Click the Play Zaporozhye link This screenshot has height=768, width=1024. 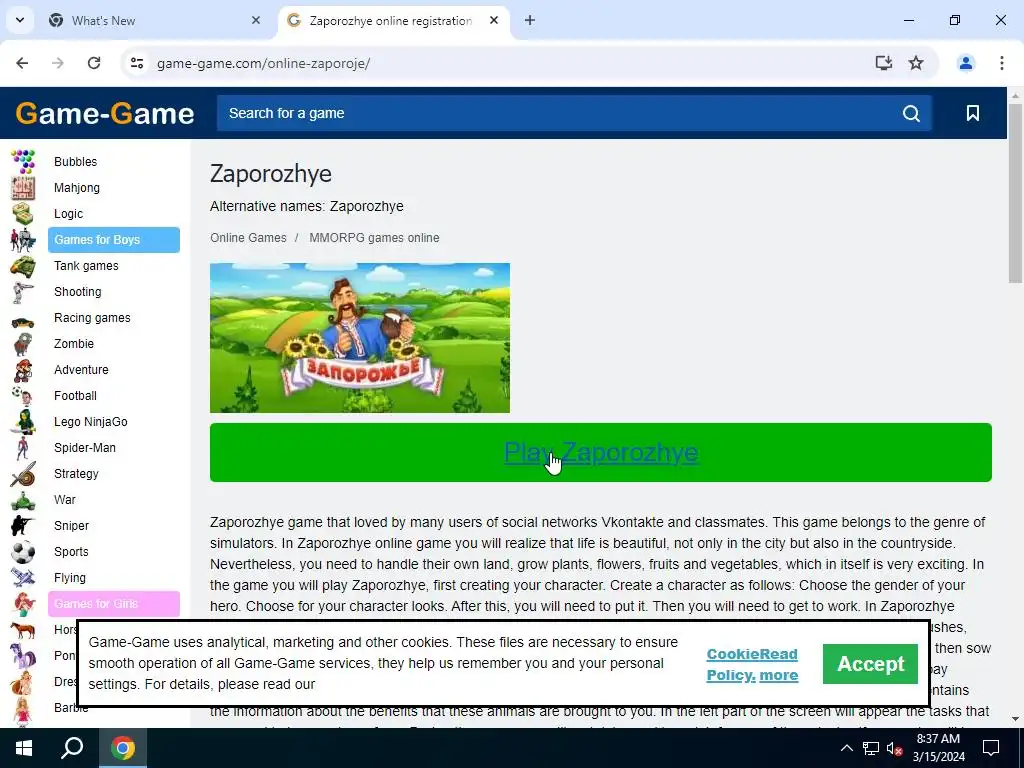(x=601, y=452)
